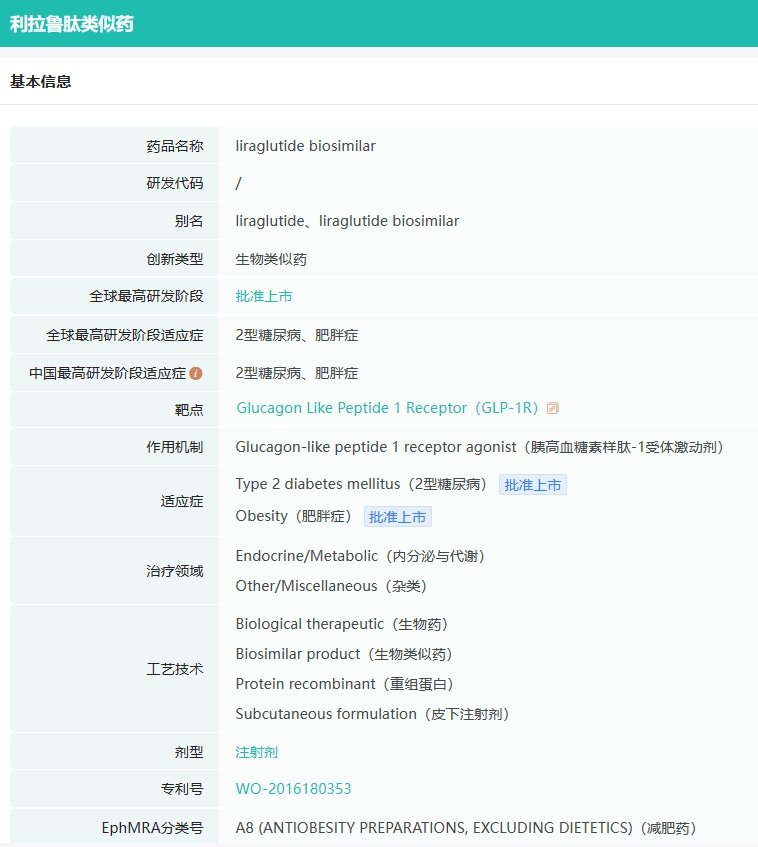758x847 pixels.
Task: Select 2型糖尿病、肥胖症 in the 全球 indication row
Action: point(297,335)
